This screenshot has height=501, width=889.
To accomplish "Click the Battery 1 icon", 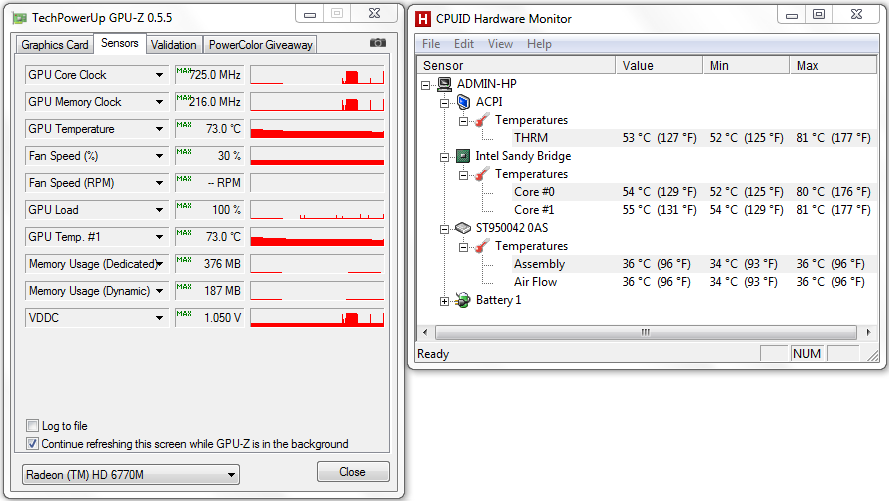I will click(463, 300).
